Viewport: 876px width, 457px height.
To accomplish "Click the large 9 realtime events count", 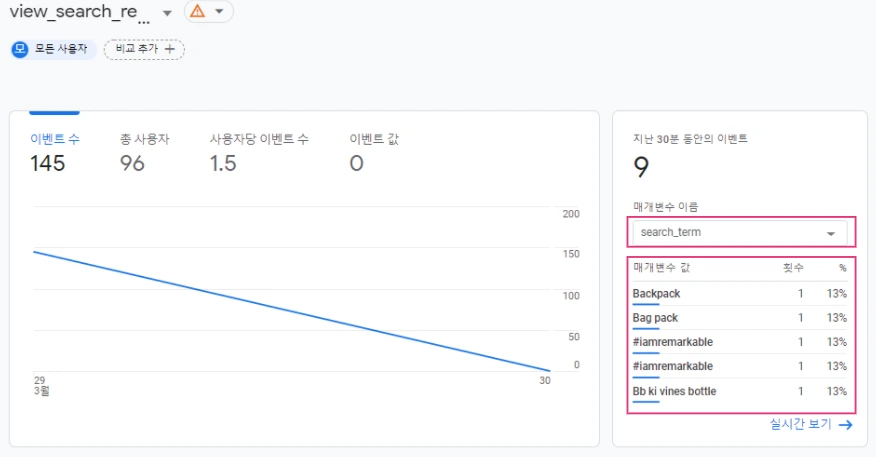I will point(641,167).
